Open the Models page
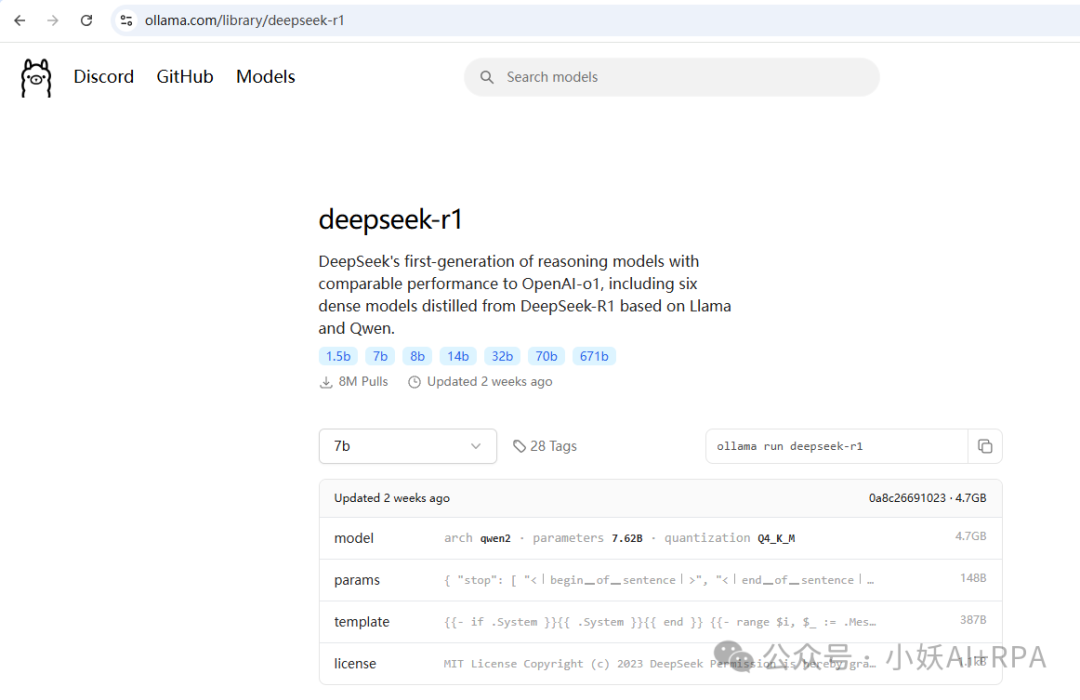Viewport: 1080px width, 700px height. tap(265, 76)
